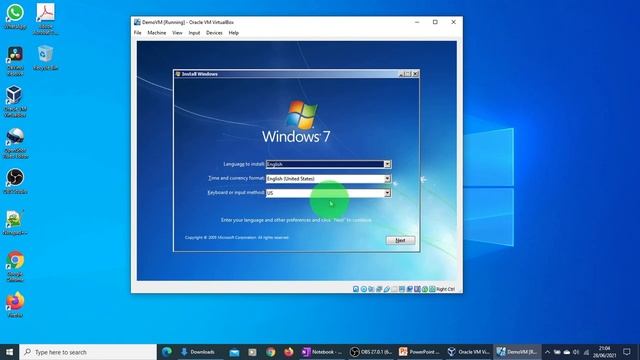
Task: Click the taskbar search box
Action: 88,352
